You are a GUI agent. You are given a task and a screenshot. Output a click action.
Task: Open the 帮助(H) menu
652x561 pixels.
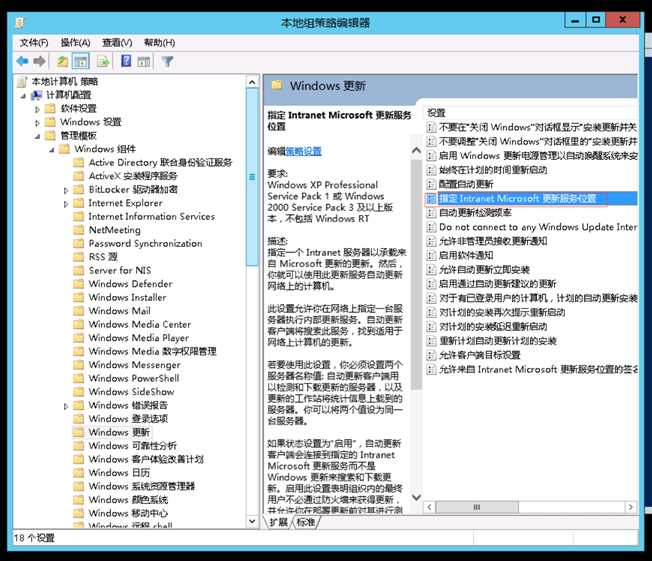pos(159,42)
